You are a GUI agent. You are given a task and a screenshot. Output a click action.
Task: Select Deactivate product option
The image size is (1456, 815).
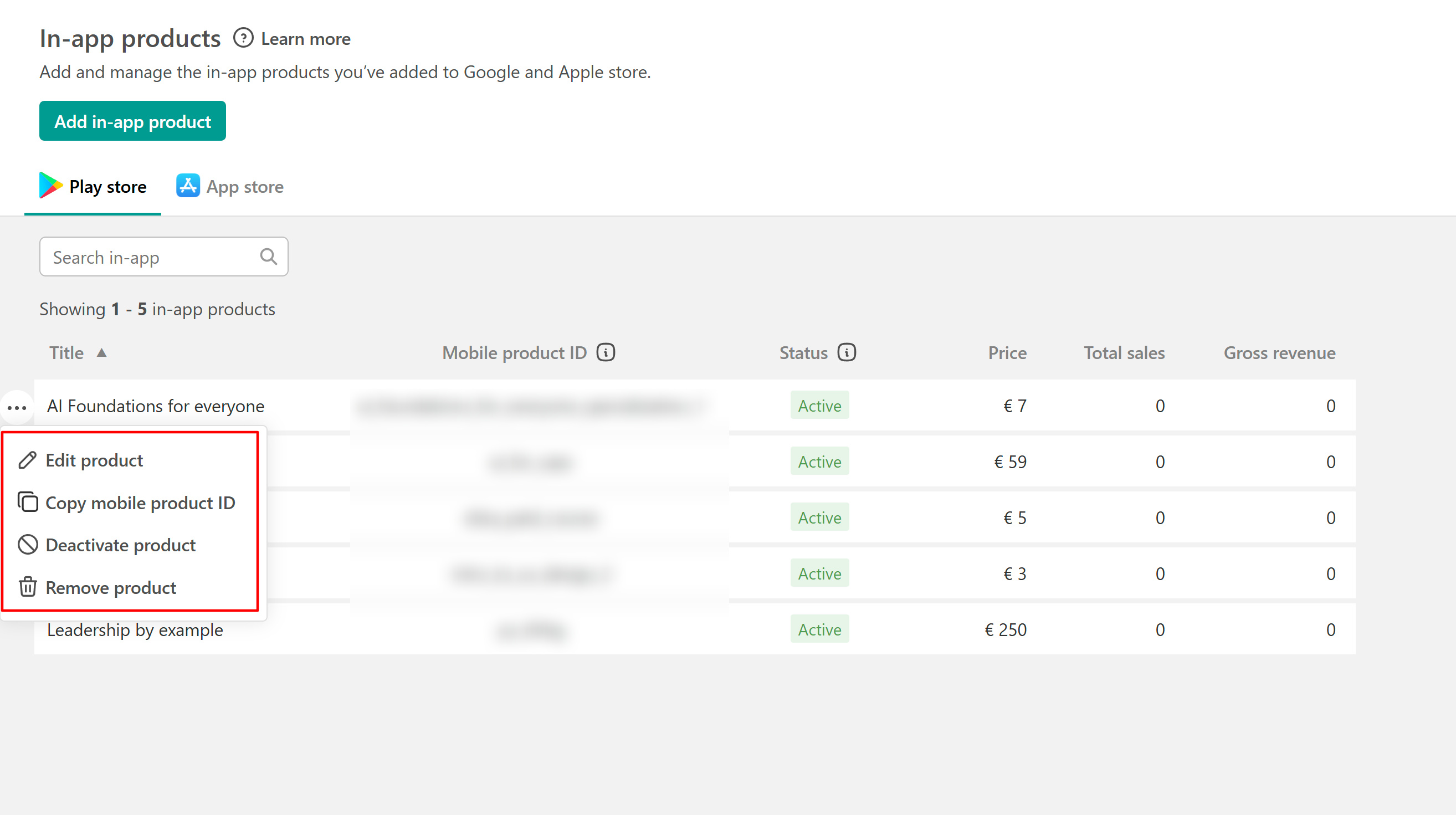120,545
